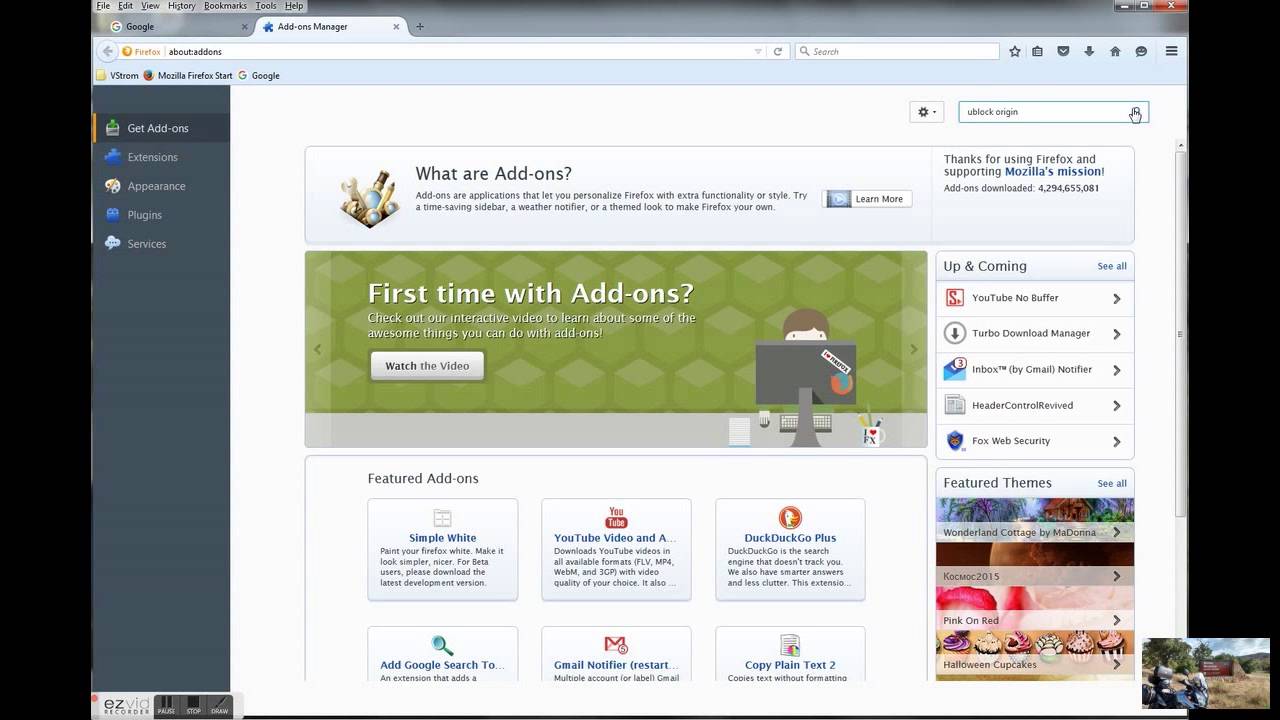Open YouTube Video downloader add-on icon
Screen dimensions: 1280x720
point(616,518)
